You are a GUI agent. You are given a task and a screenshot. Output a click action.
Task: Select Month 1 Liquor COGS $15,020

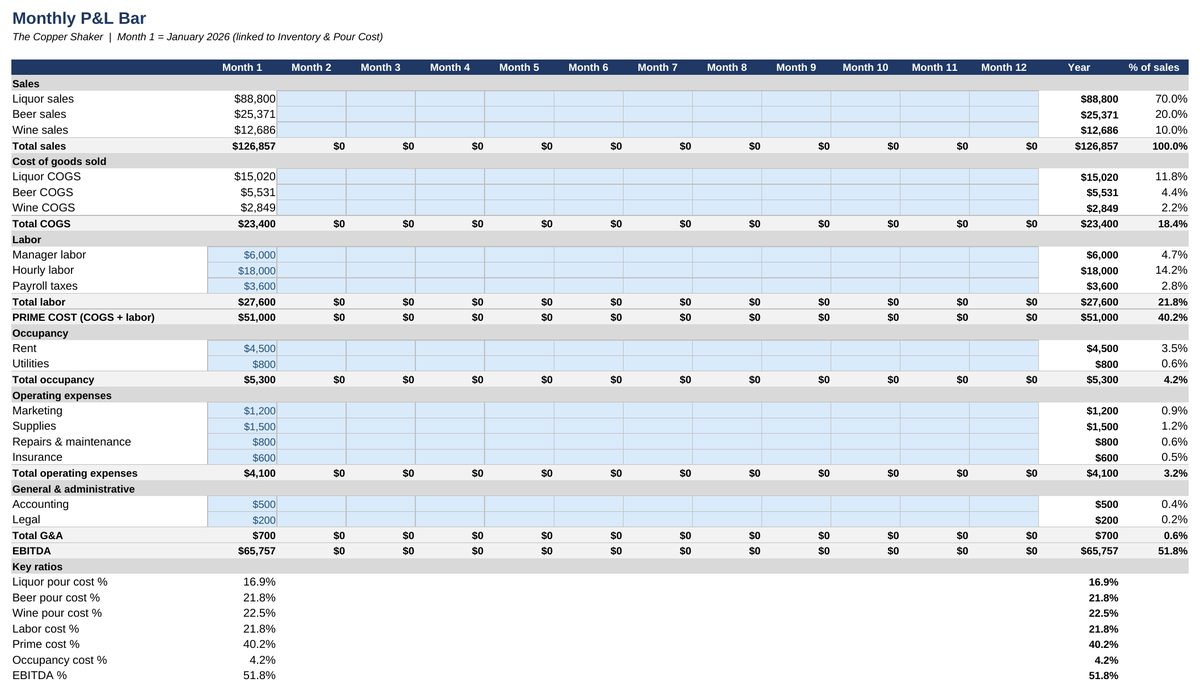(242, 177)
